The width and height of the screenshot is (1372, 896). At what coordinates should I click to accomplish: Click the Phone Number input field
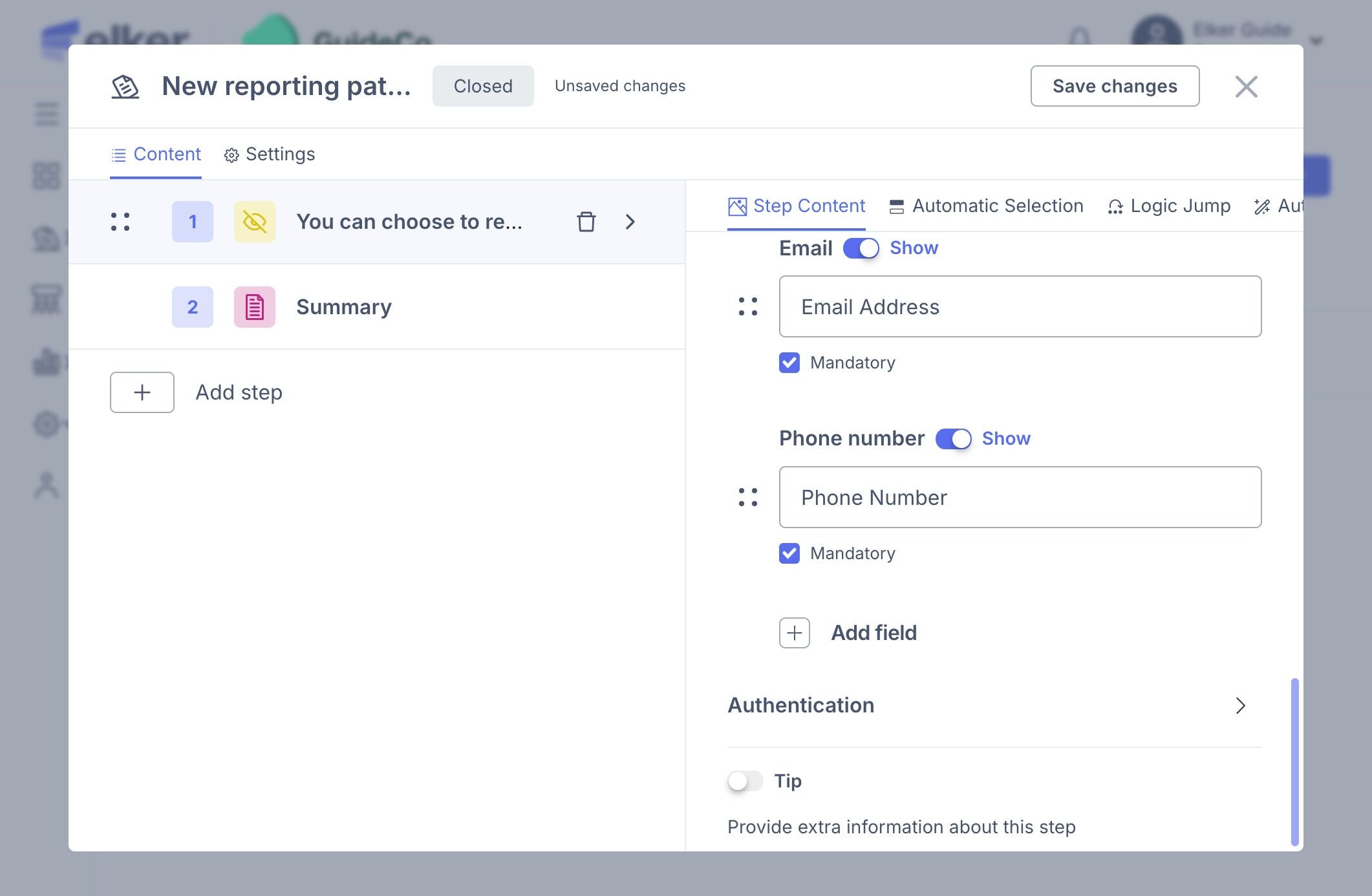coord(1020,497)
